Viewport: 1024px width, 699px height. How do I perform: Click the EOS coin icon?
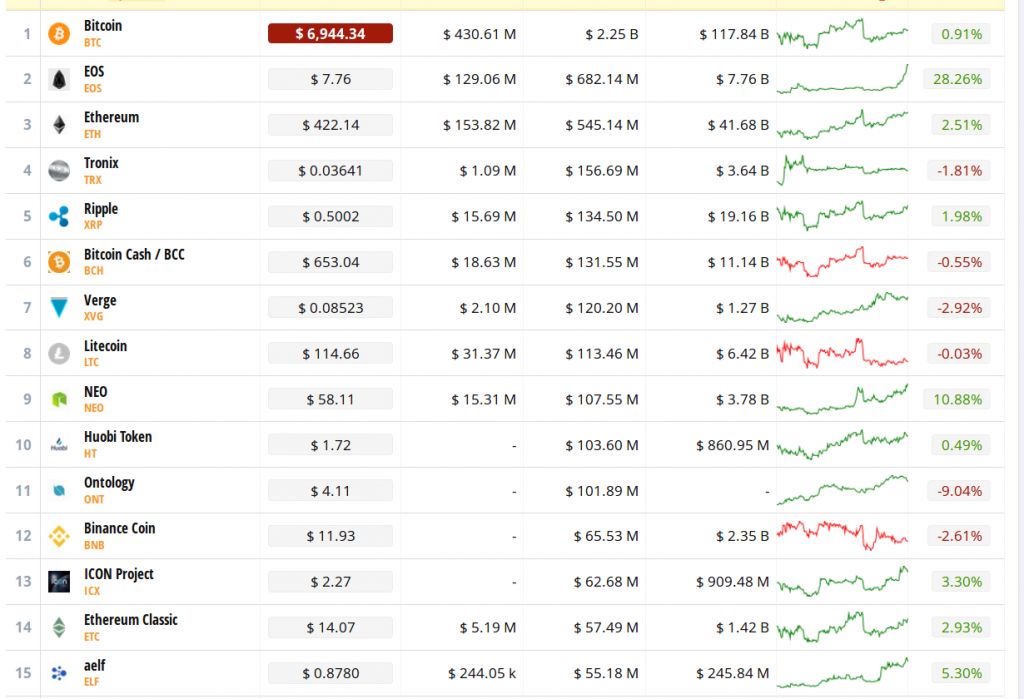coord(59,80)
